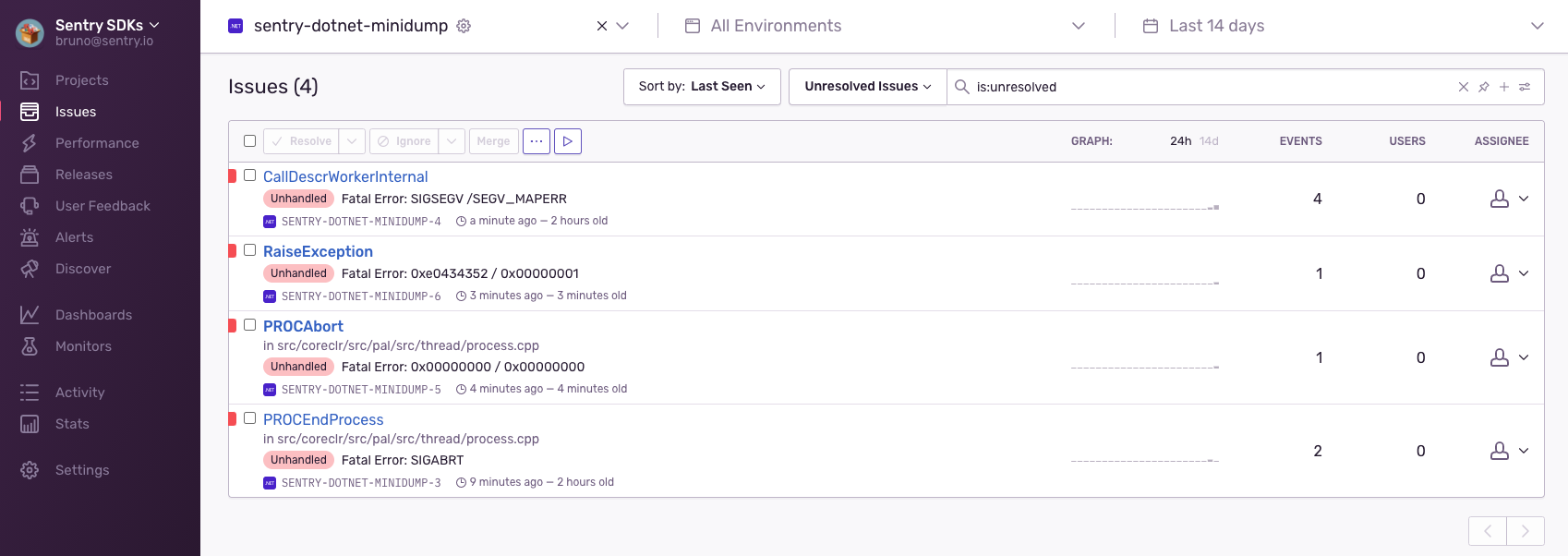This screenshot has height=556, width=1568.
Task: Click the Ignore button
Action: pos(404,141)
